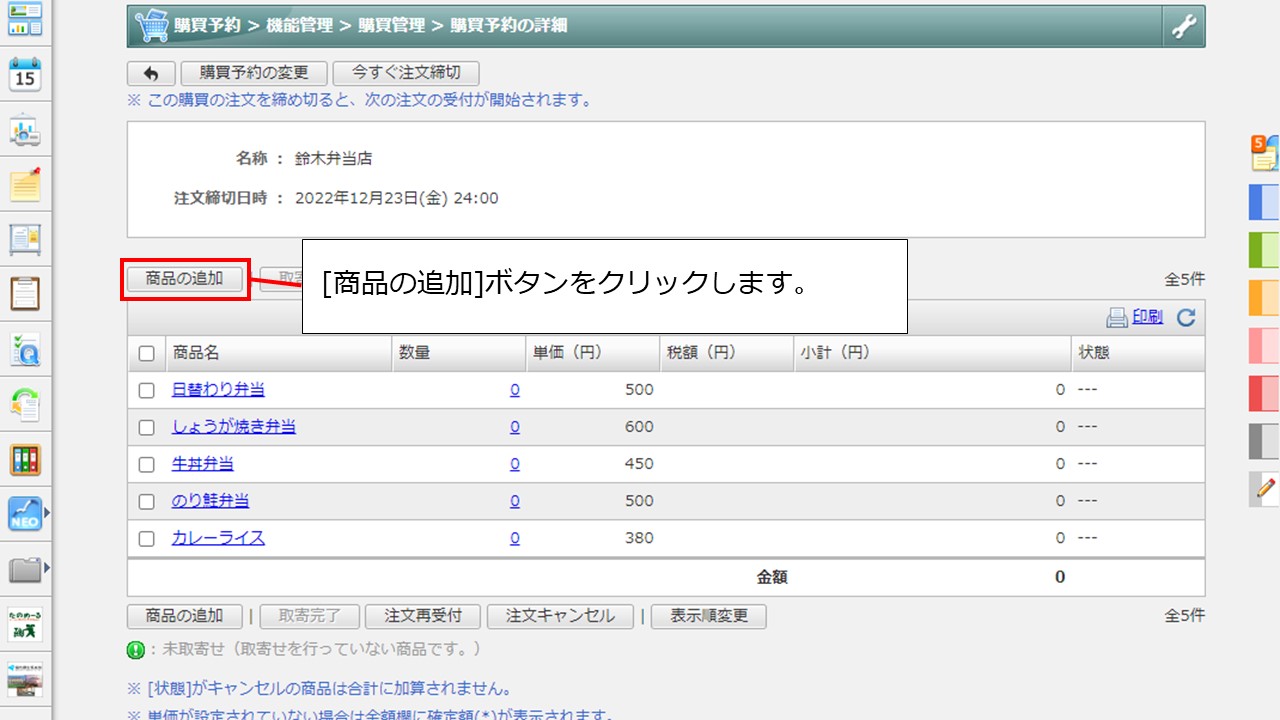The width and height of the screenshot is (1280, 720).
Task: Click the 印刷 print link
Action: click(x=1147, y=318)
